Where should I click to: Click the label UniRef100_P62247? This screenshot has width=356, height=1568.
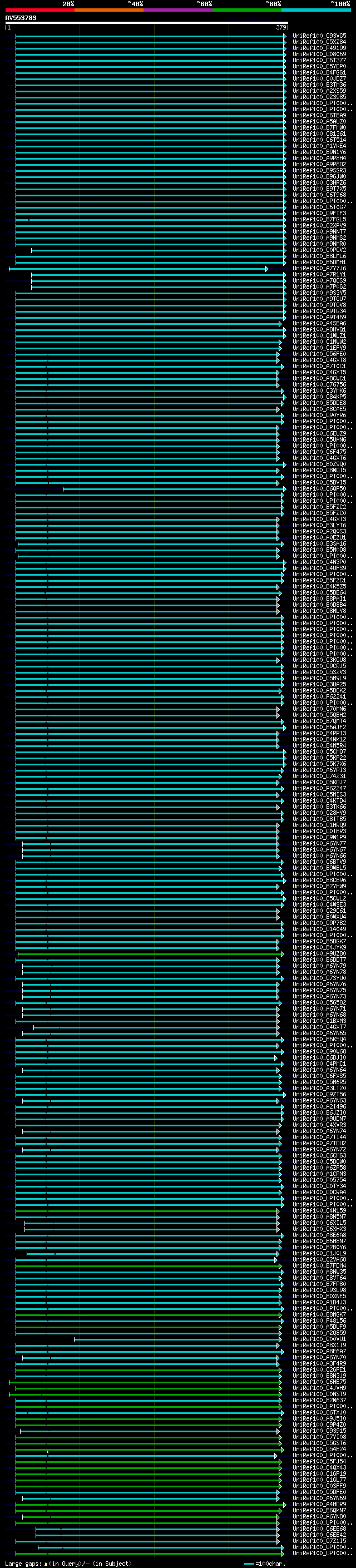click(x=319, y=788)
